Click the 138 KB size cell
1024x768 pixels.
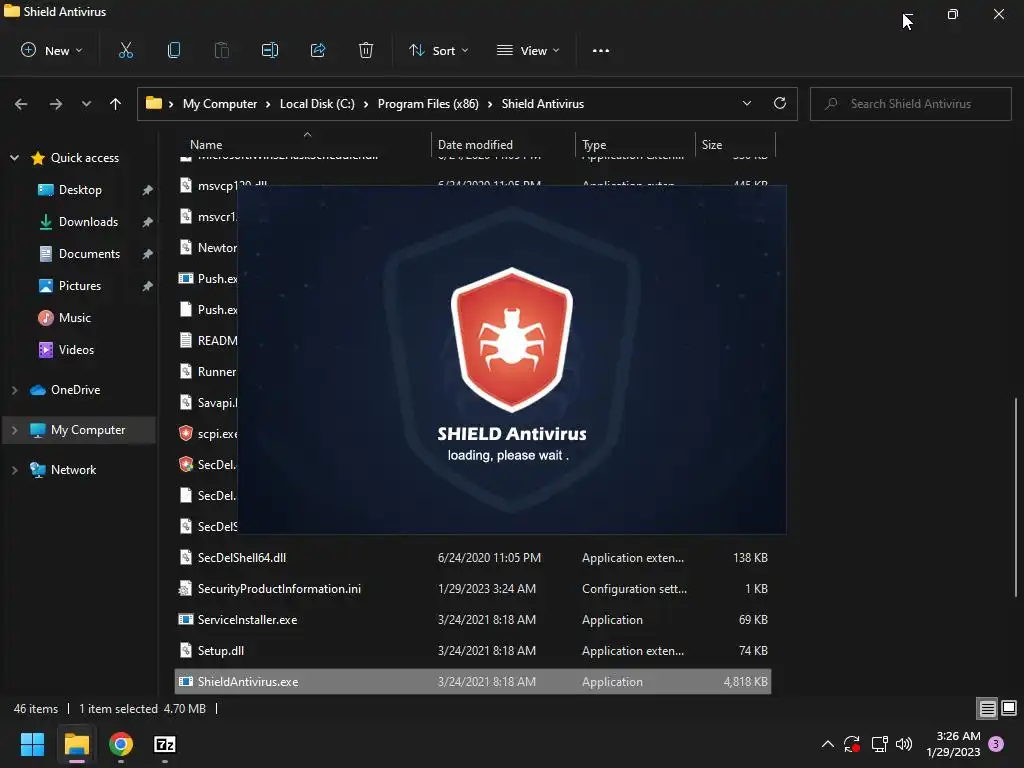750,558
